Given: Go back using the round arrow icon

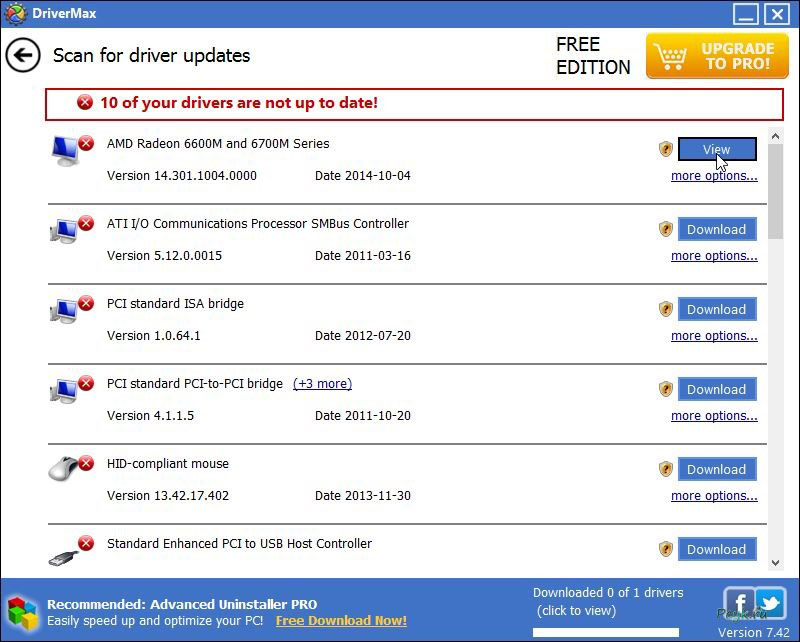Looking at the screenshot, I should pos(23,55).
